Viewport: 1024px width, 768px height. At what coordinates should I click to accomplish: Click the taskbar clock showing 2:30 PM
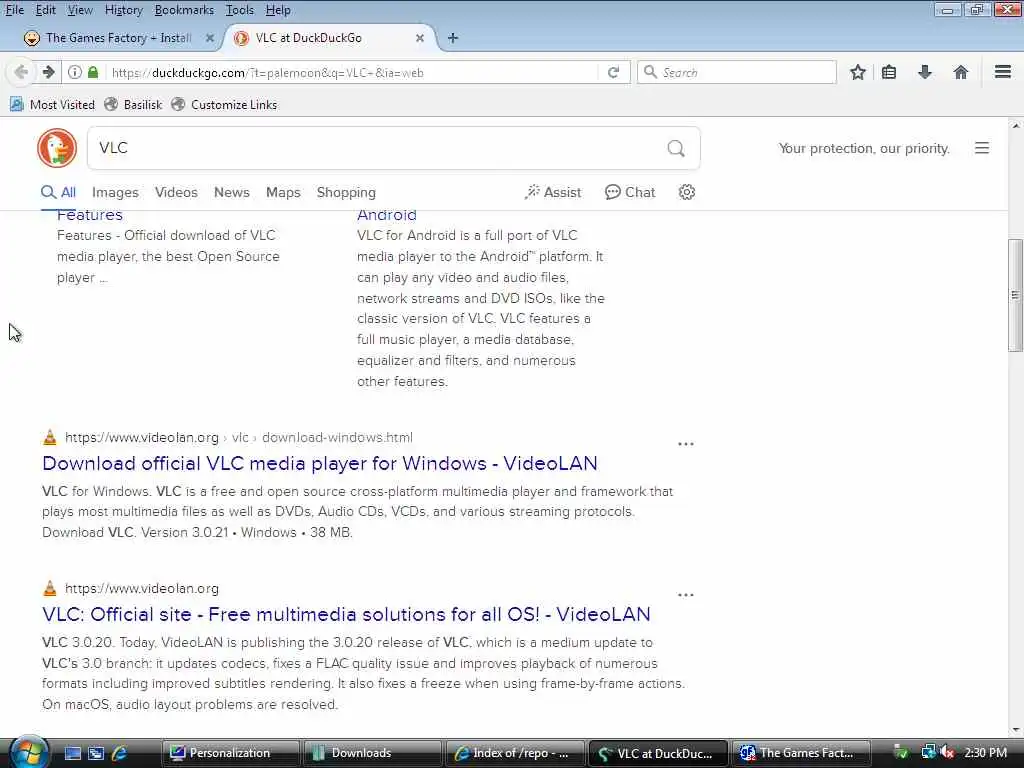985,753
